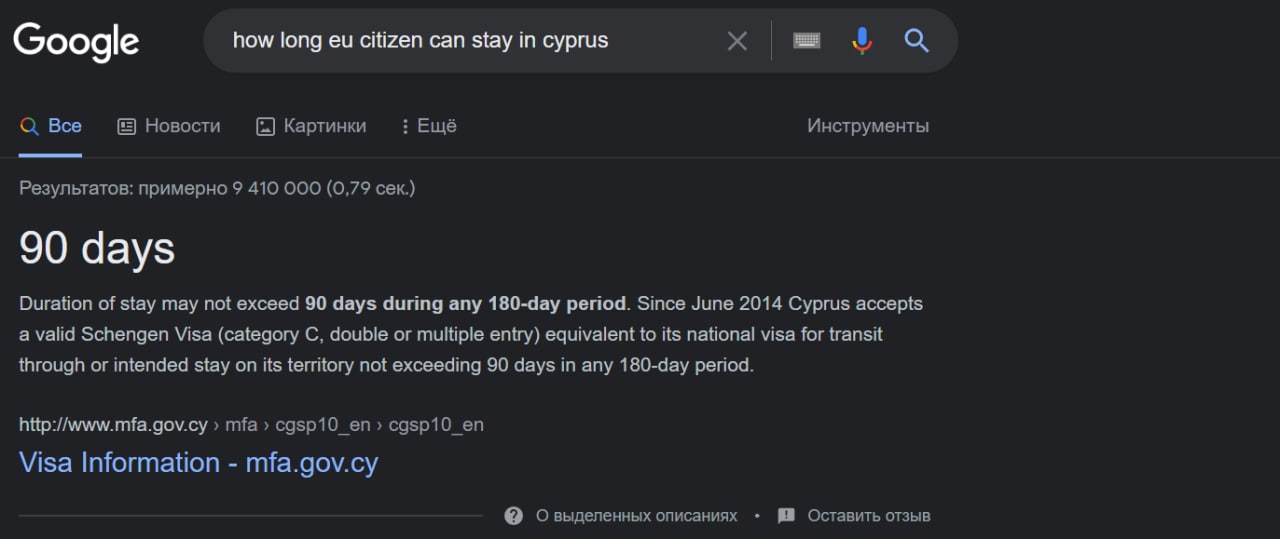
Task: Clear the search query with X
Action: (x=737, y=41)
